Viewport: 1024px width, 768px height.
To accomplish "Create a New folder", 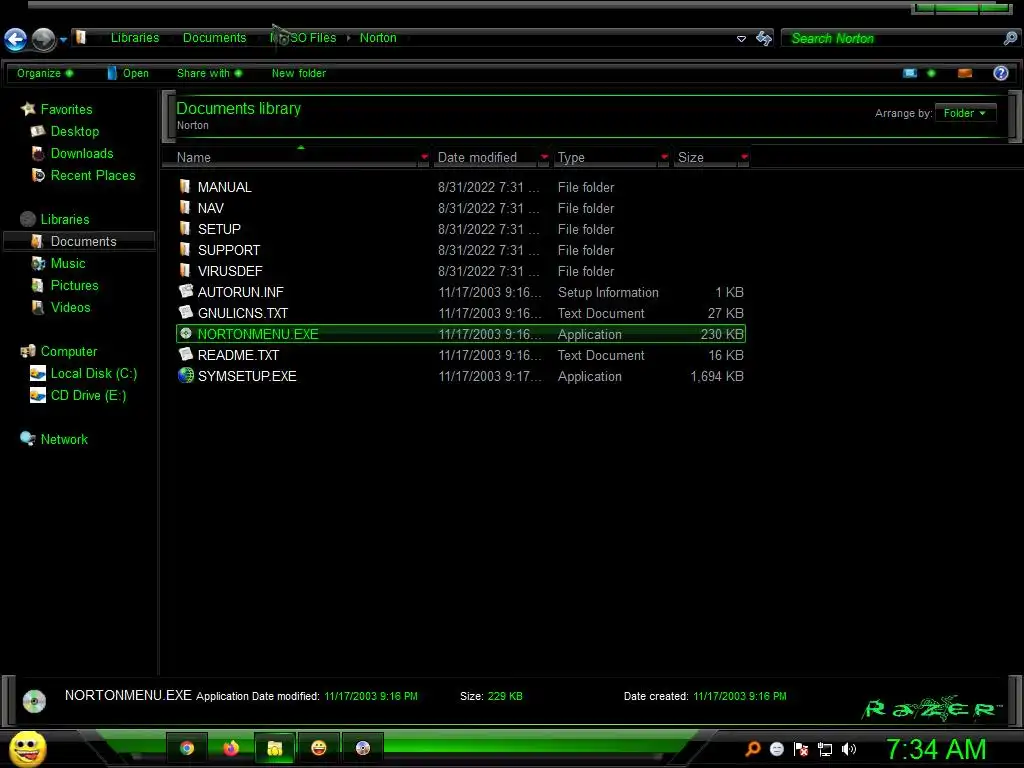I will [298, 73].
